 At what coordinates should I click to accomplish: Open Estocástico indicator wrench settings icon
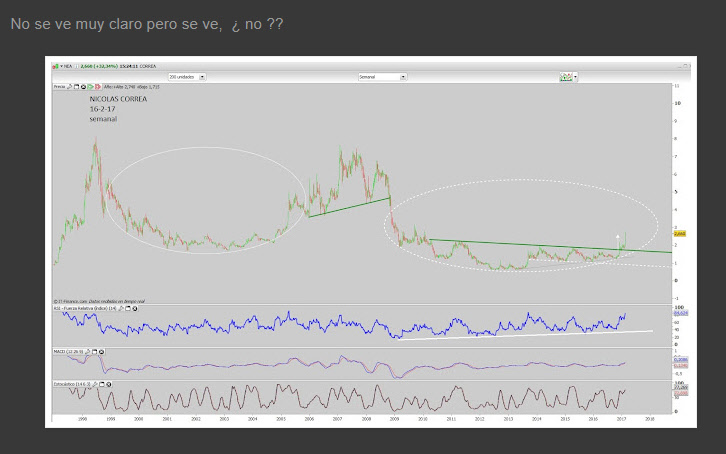pyautogui.click(x=95, y=384)
